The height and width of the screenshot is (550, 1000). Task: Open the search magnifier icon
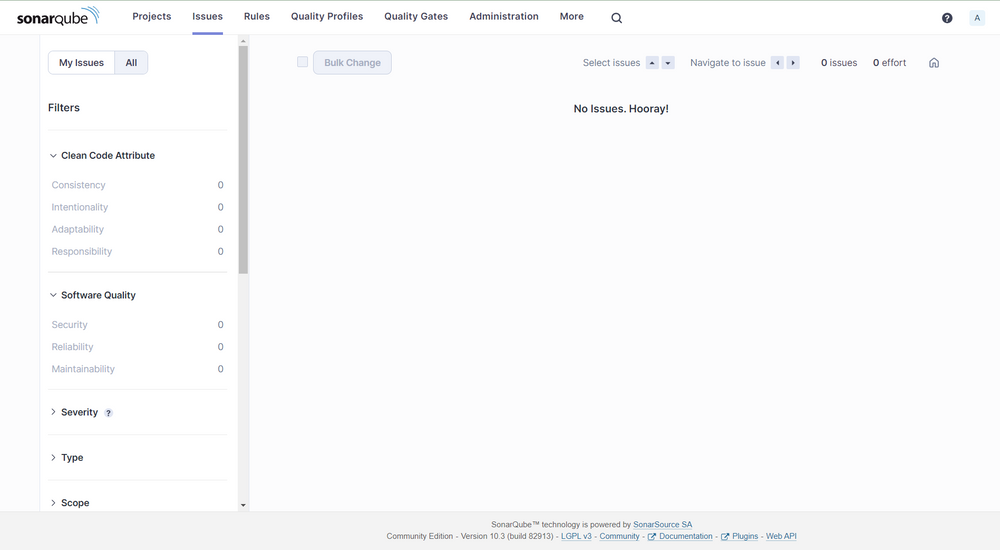pyautogui.click(x=616, y=18)
